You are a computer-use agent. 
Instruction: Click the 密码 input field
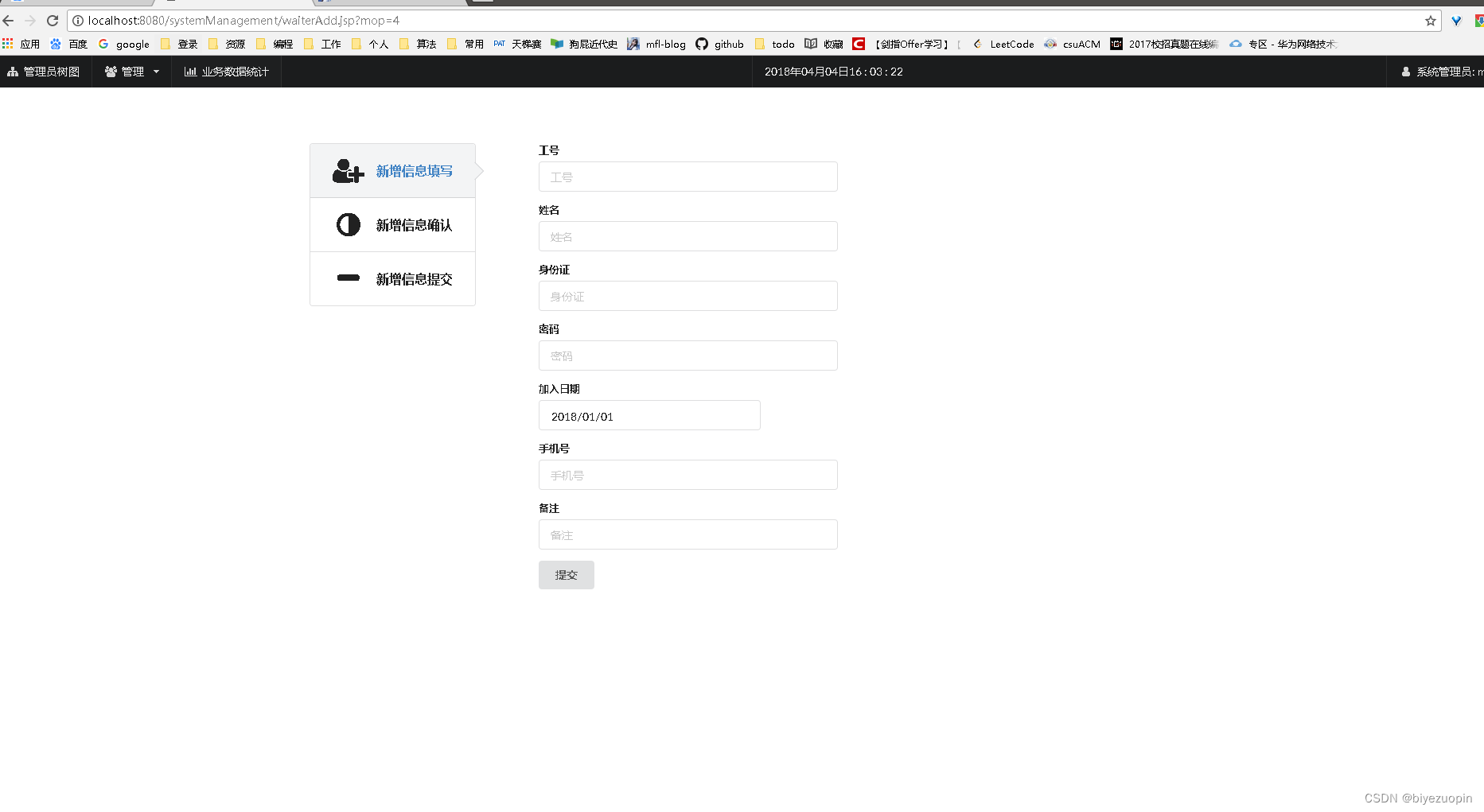tap(688, 355)
